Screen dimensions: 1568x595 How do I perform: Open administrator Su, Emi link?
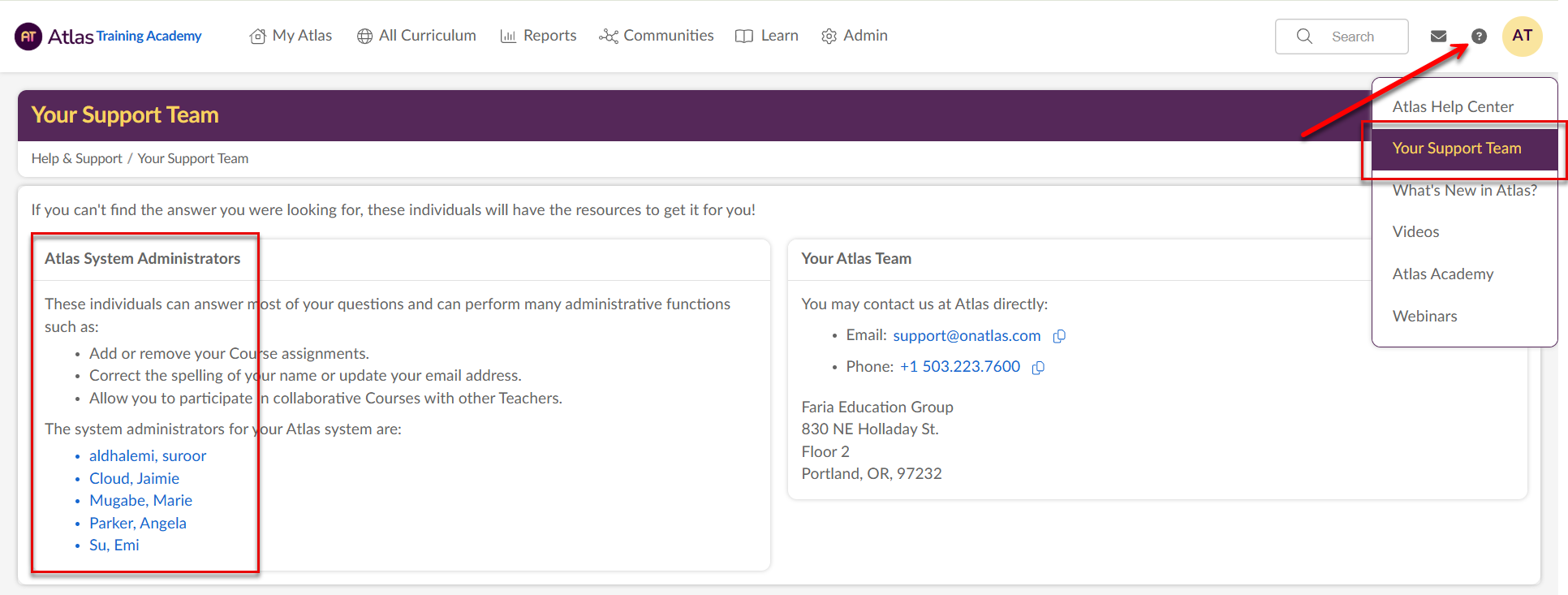pyautogui.click(x=114, y=545)
